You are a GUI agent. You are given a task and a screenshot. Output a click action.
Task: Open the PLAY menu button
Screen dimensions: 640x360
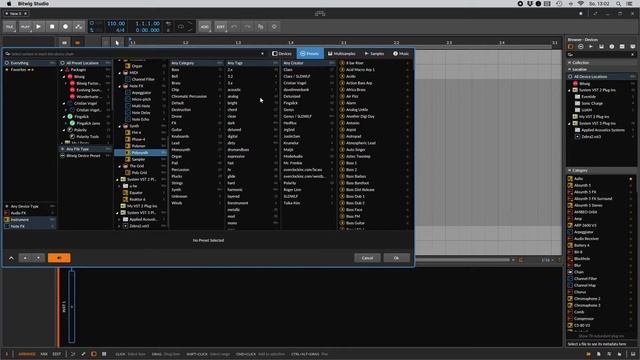click(25, 27)
